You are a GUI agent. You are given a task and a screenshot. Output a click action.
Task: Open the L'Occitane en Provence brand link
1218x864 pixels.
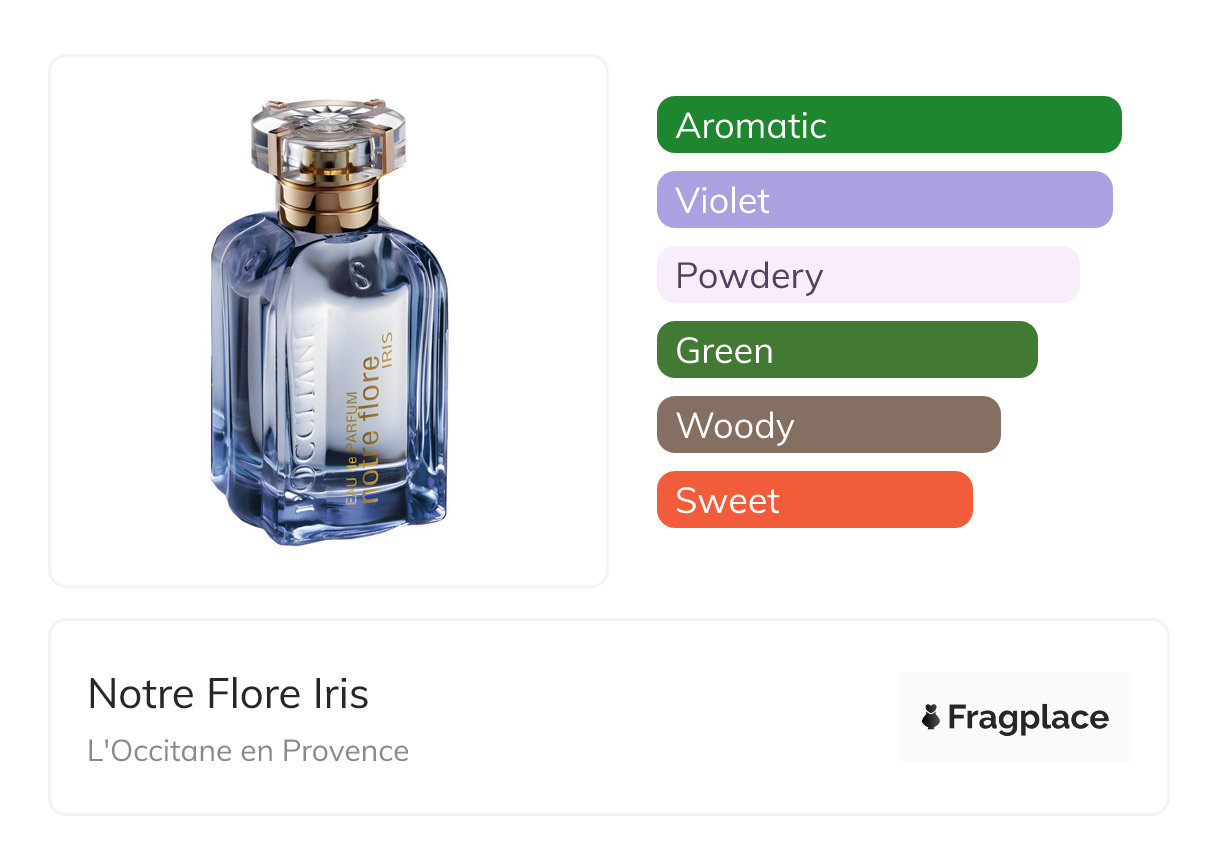pyautogui.click(x=248, y=751)
